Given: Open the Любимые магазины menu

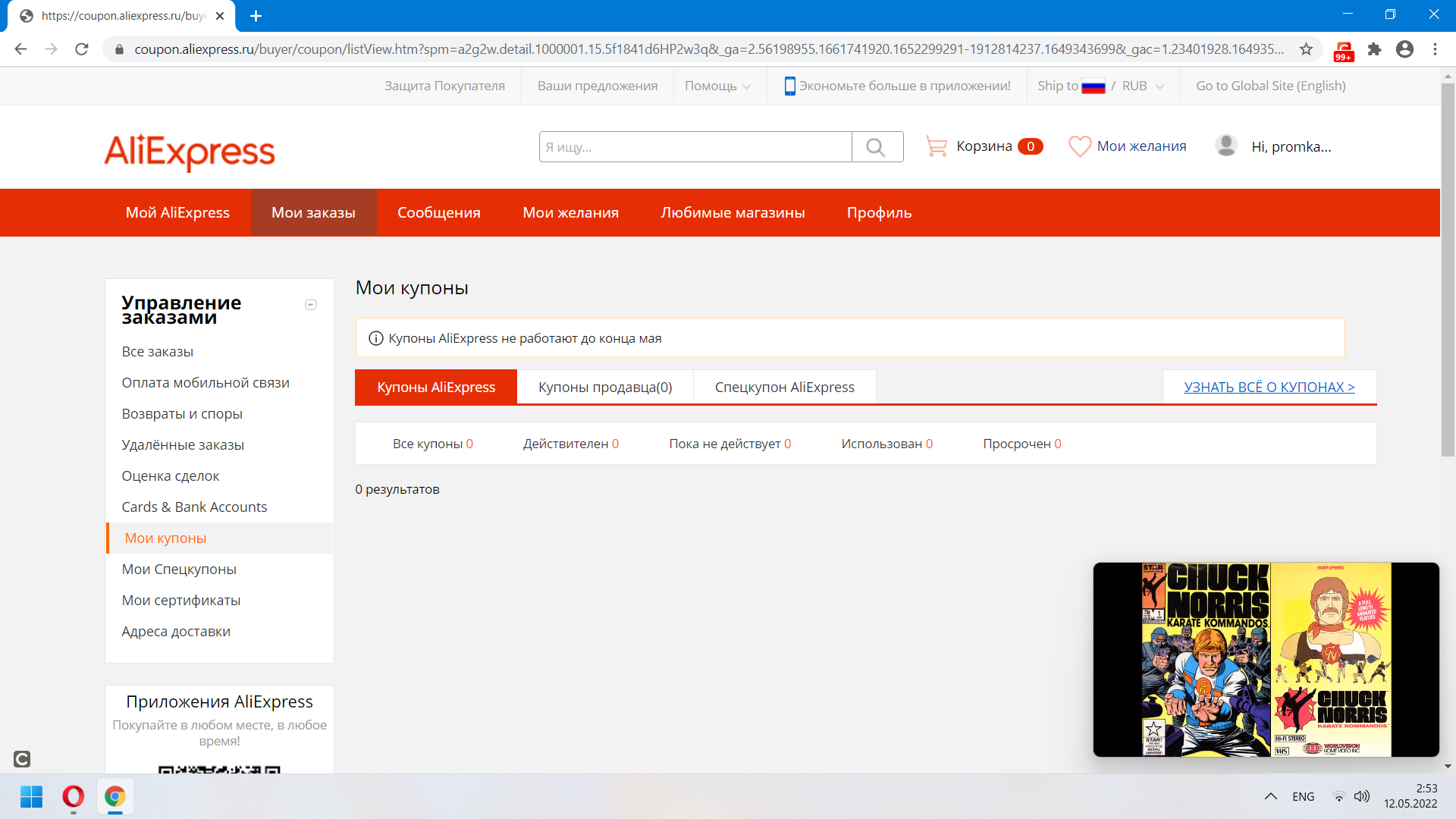Looking at the screenshot, I should (x=733, y=212).
